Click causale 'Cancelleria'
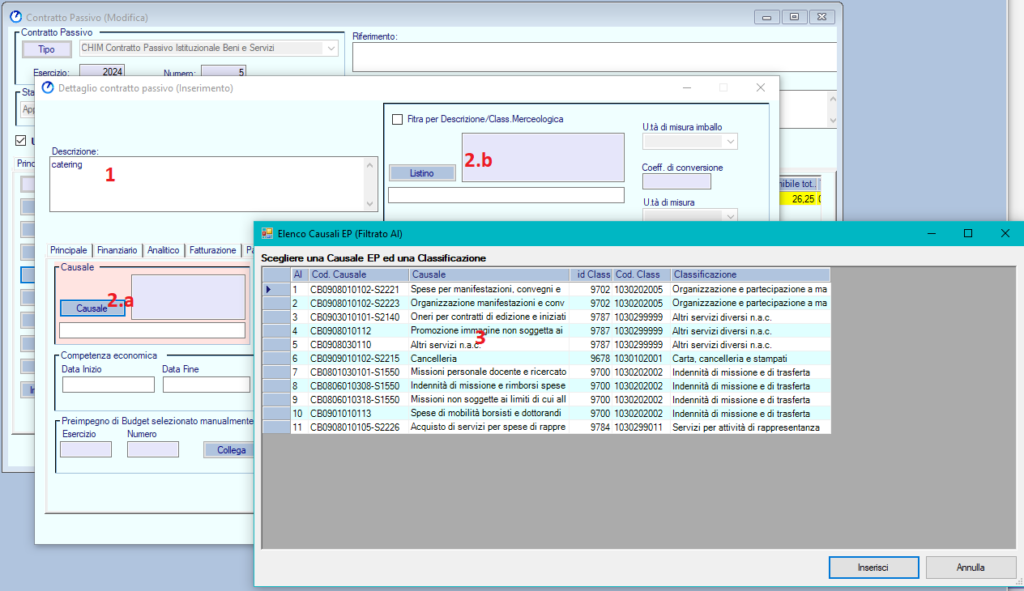Image resolution: width=1024 pixels, height=591 pixels. click(x=434, y=359)
